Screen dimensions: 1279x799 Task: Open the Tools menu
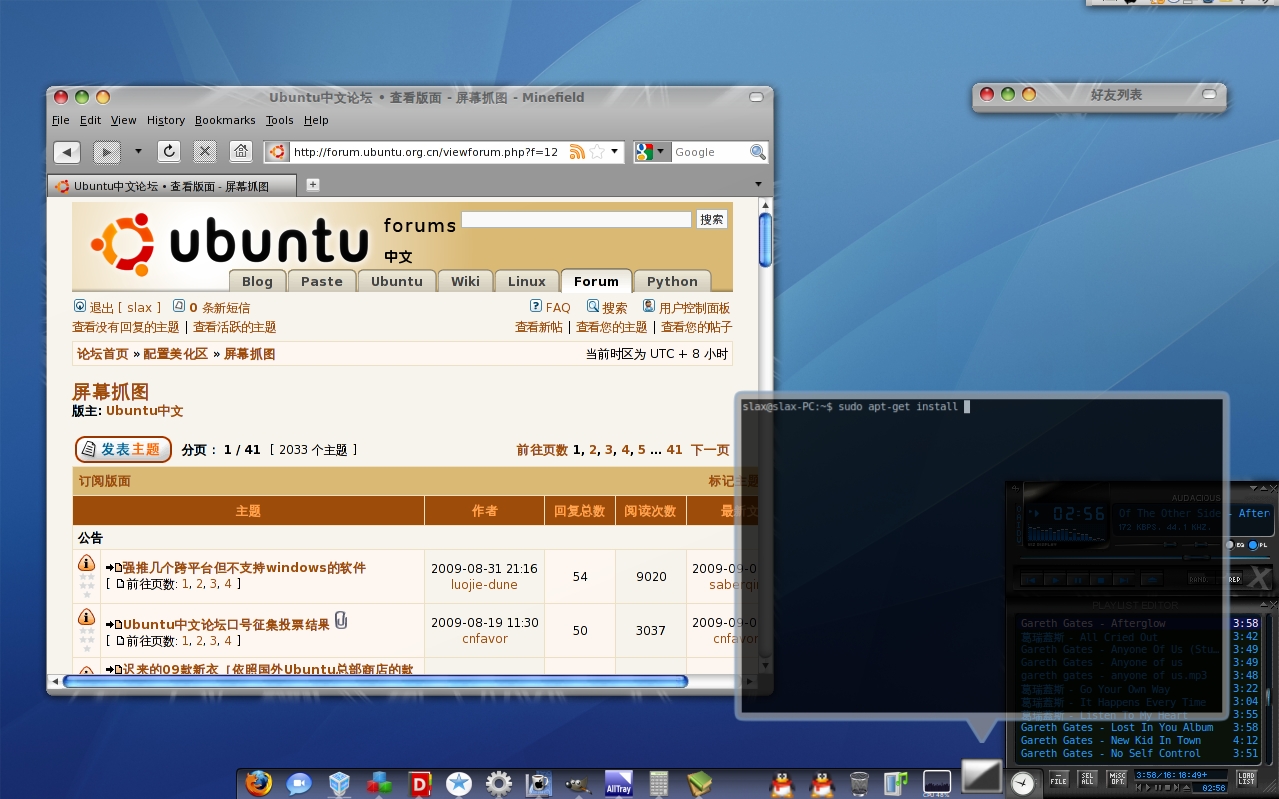pyautogui.click(x=280, y=120)
